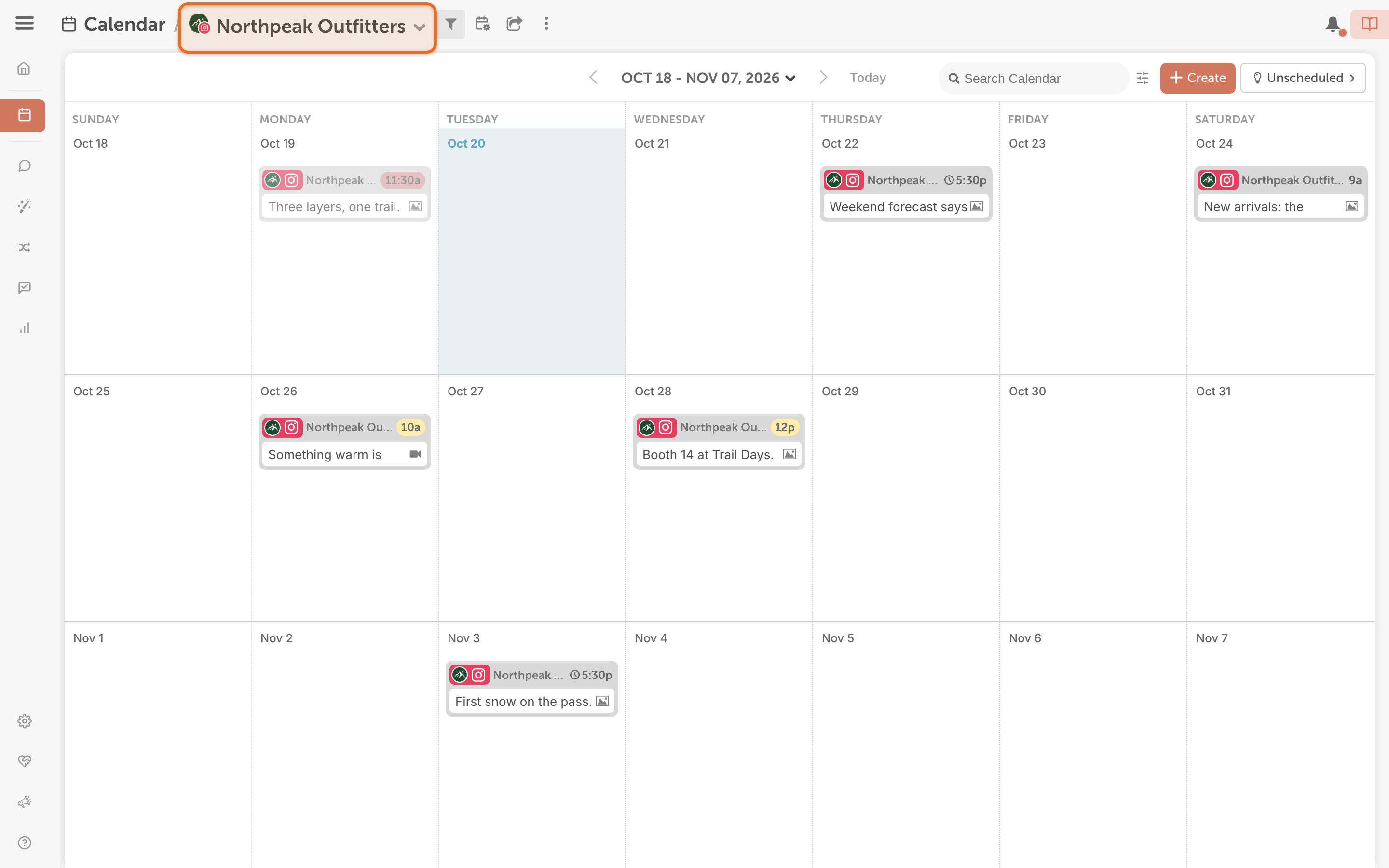Expand the Northpeak Outfitters account dropdown
This screenshot has height=868, width=1389.
click(x=307, y=27)
